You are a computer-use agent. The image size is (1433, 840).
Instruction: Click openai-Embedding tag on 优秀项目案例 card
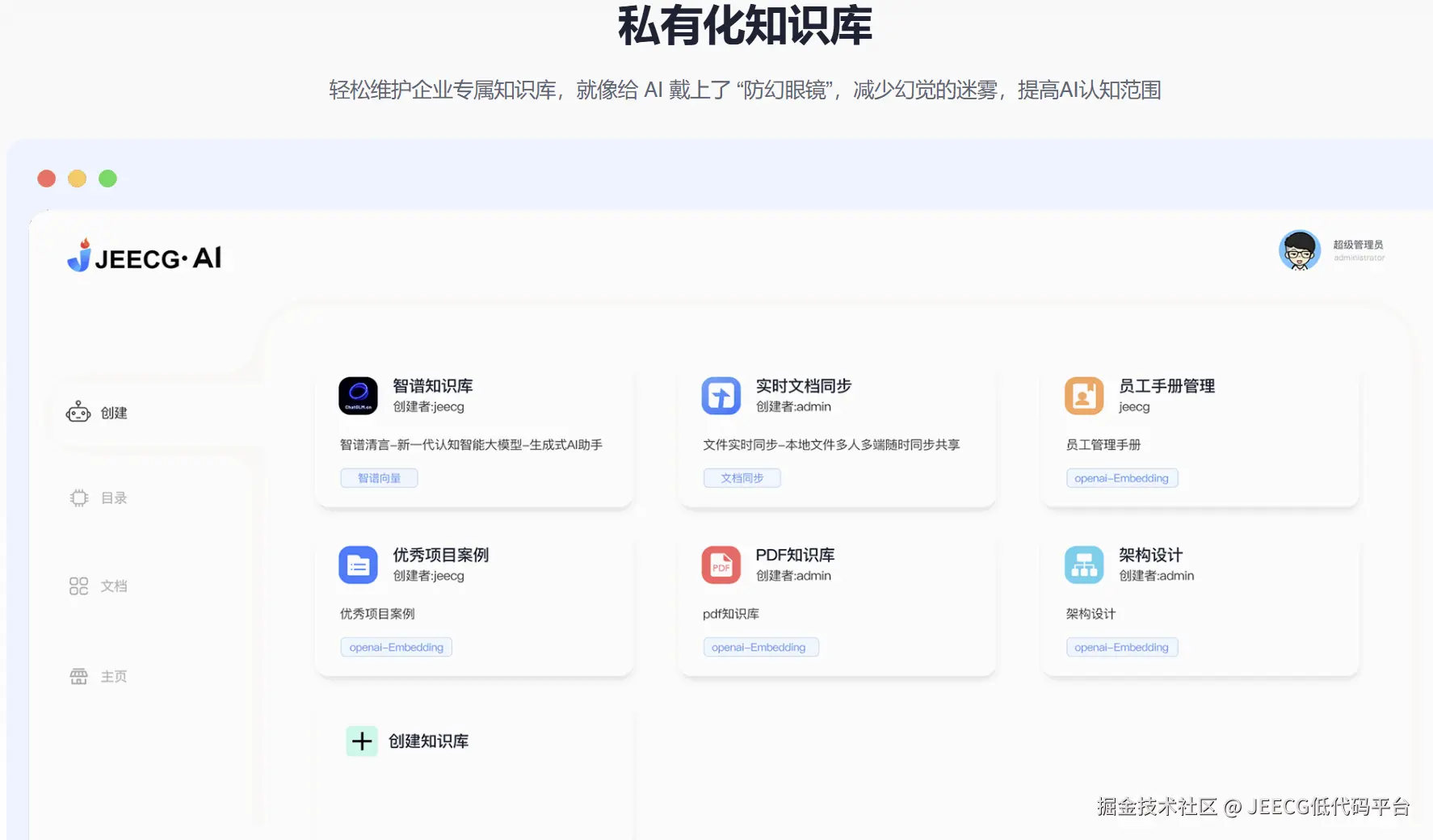(396, 647)
